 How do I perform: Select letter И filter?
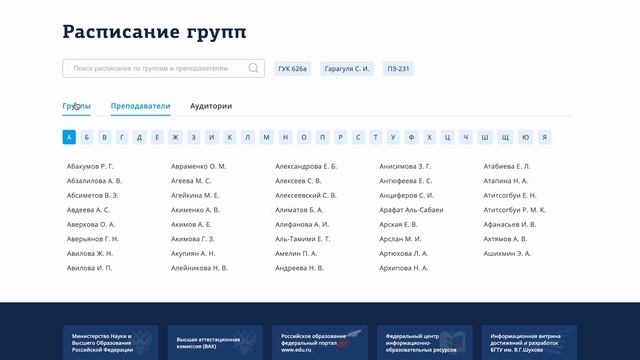(x=212, y=137)
